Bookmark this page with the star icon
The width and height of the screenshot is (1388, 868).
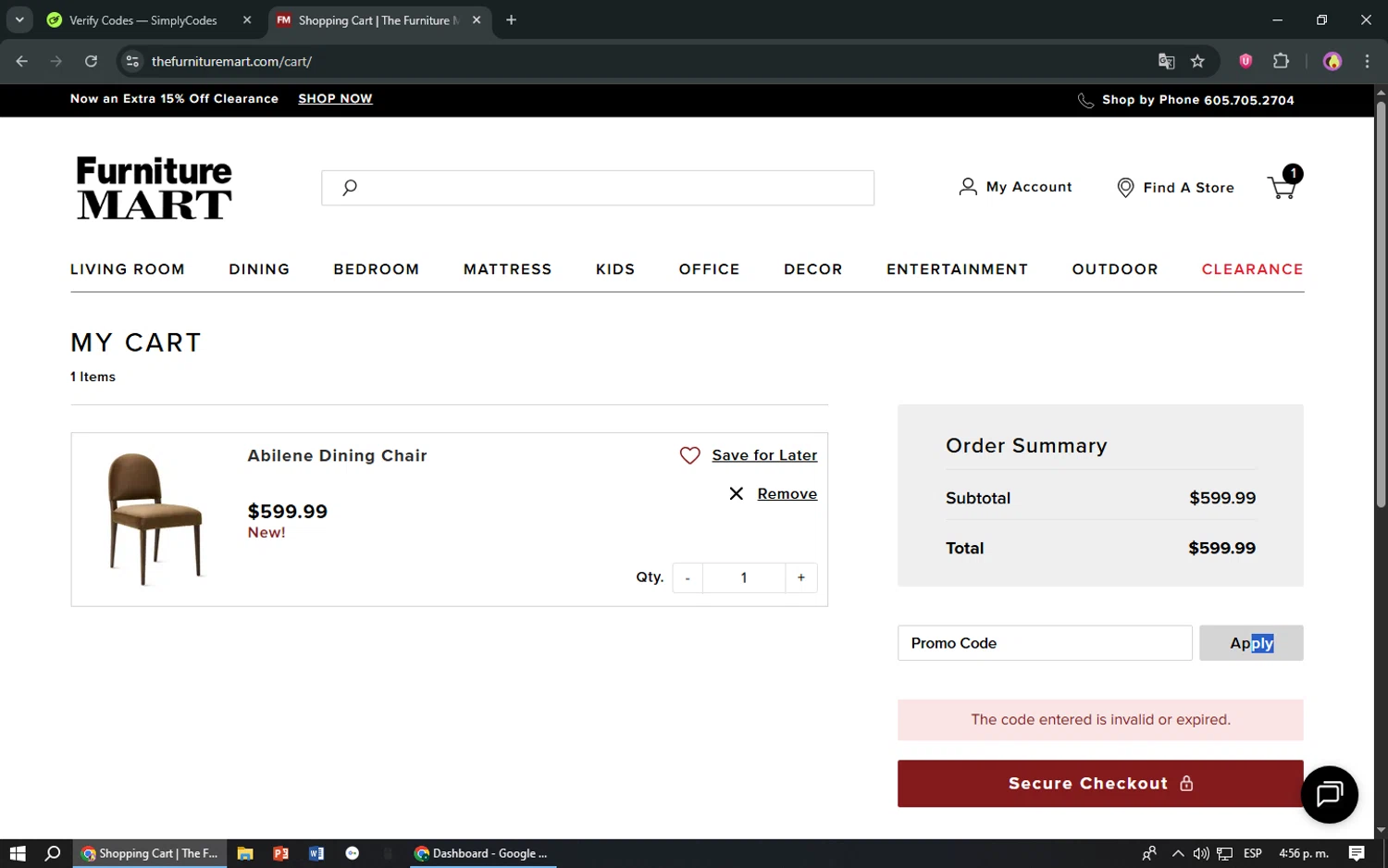[1197, 61]
